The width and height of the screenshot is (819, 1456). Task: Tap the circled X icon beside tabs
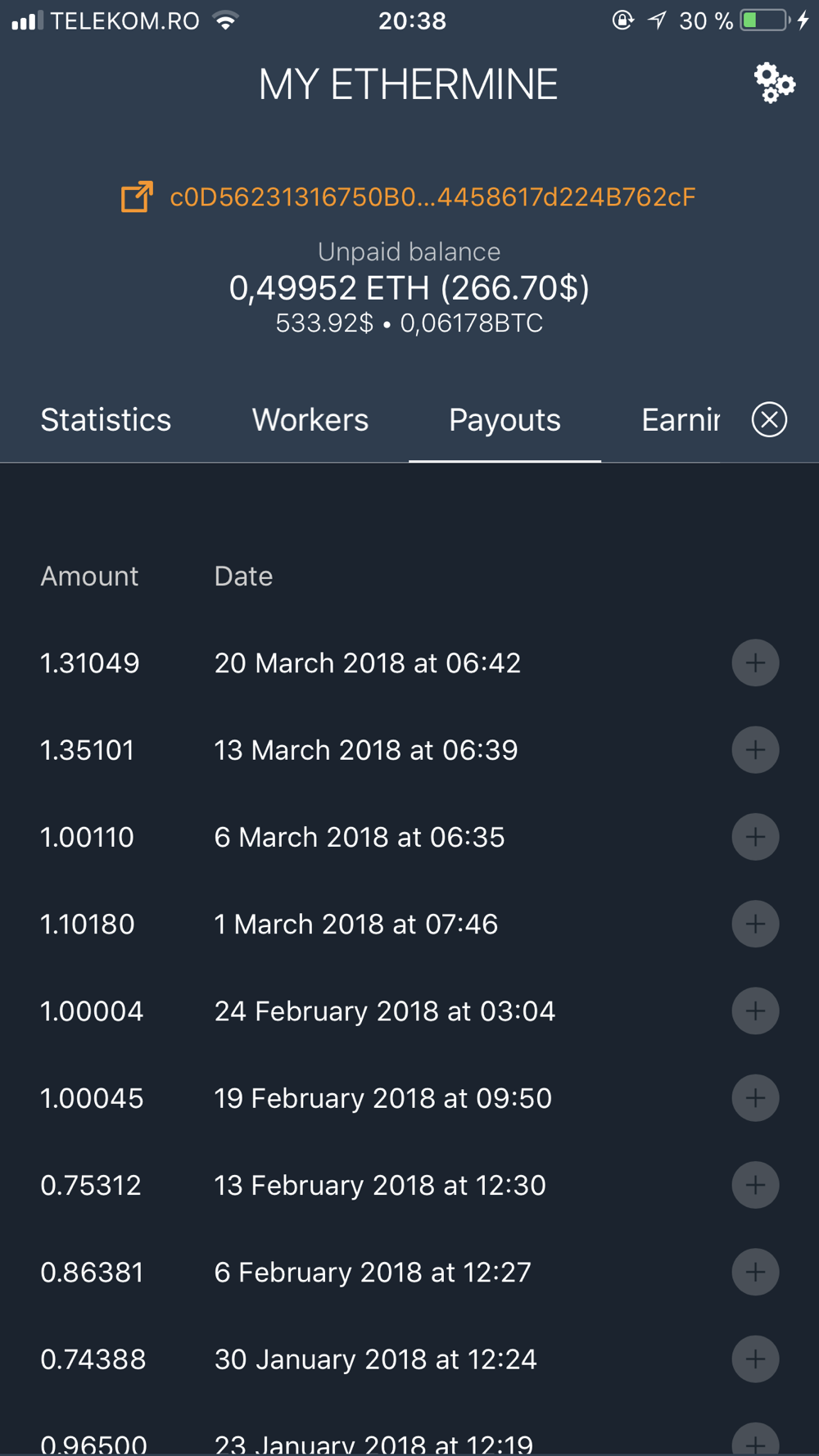[769, 419]
